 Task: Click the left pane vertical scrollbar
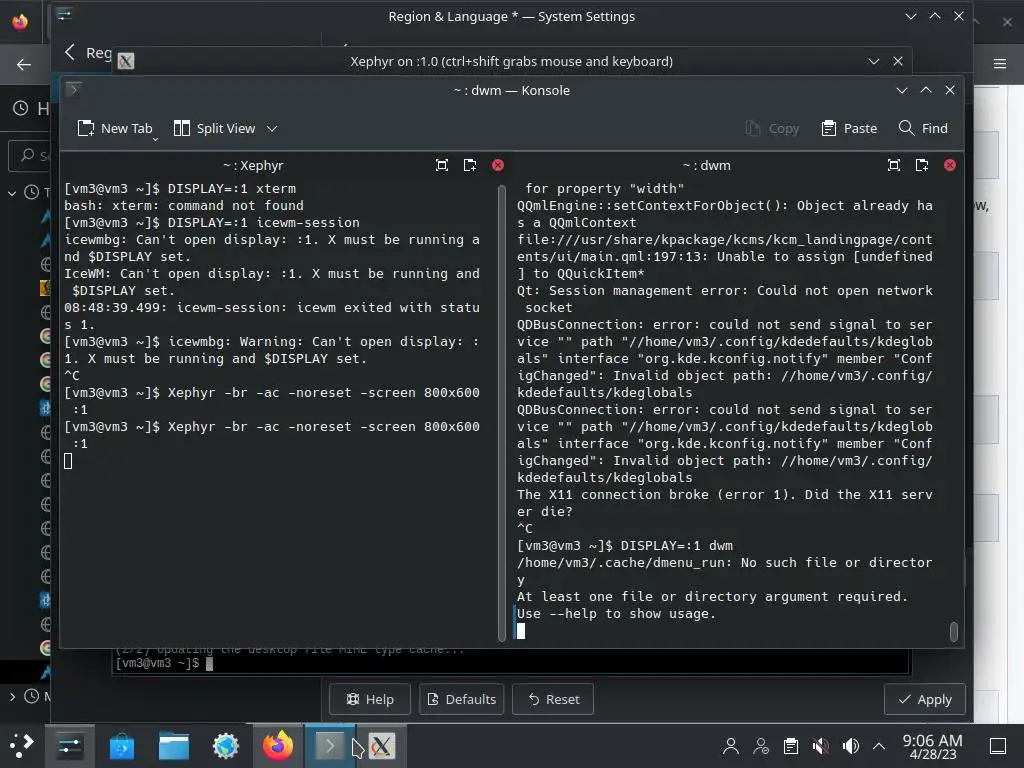[502, 413]
